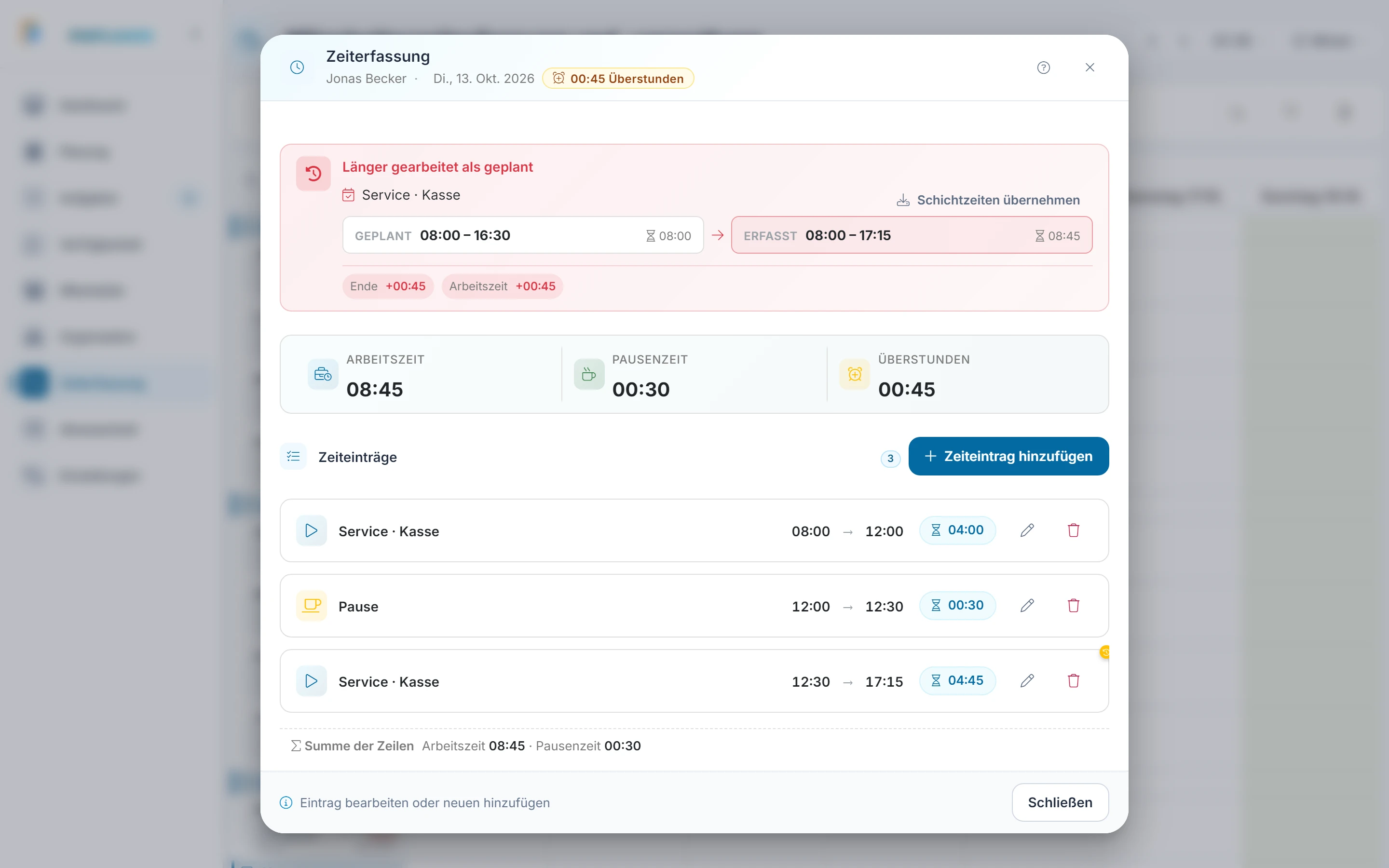Delete the 12:30 to 17:15 Service entry
1389x868 pixels.
click(x=1073, y=681)
